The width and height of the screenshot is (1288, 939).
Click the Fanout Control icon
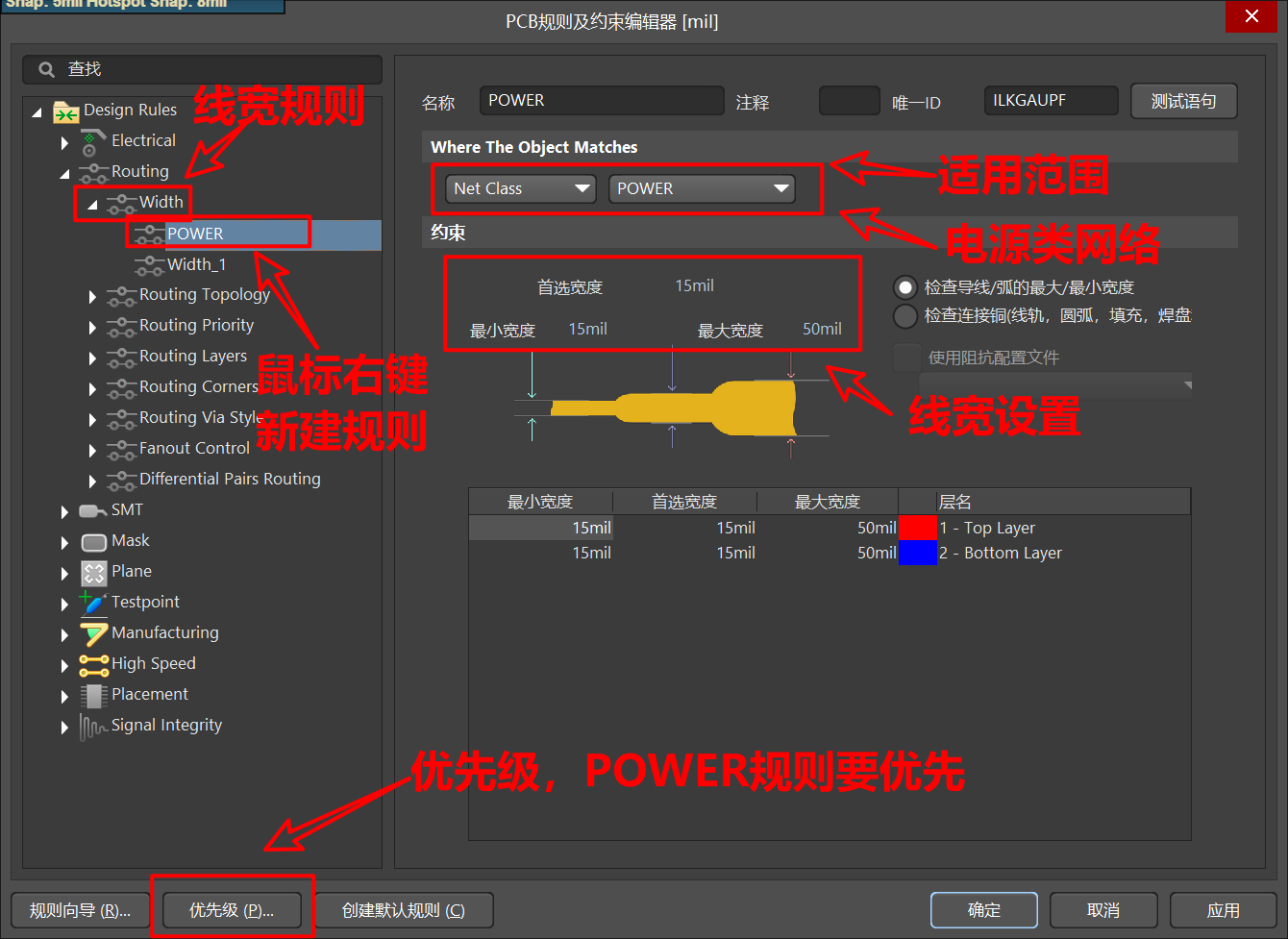point(121,450)
